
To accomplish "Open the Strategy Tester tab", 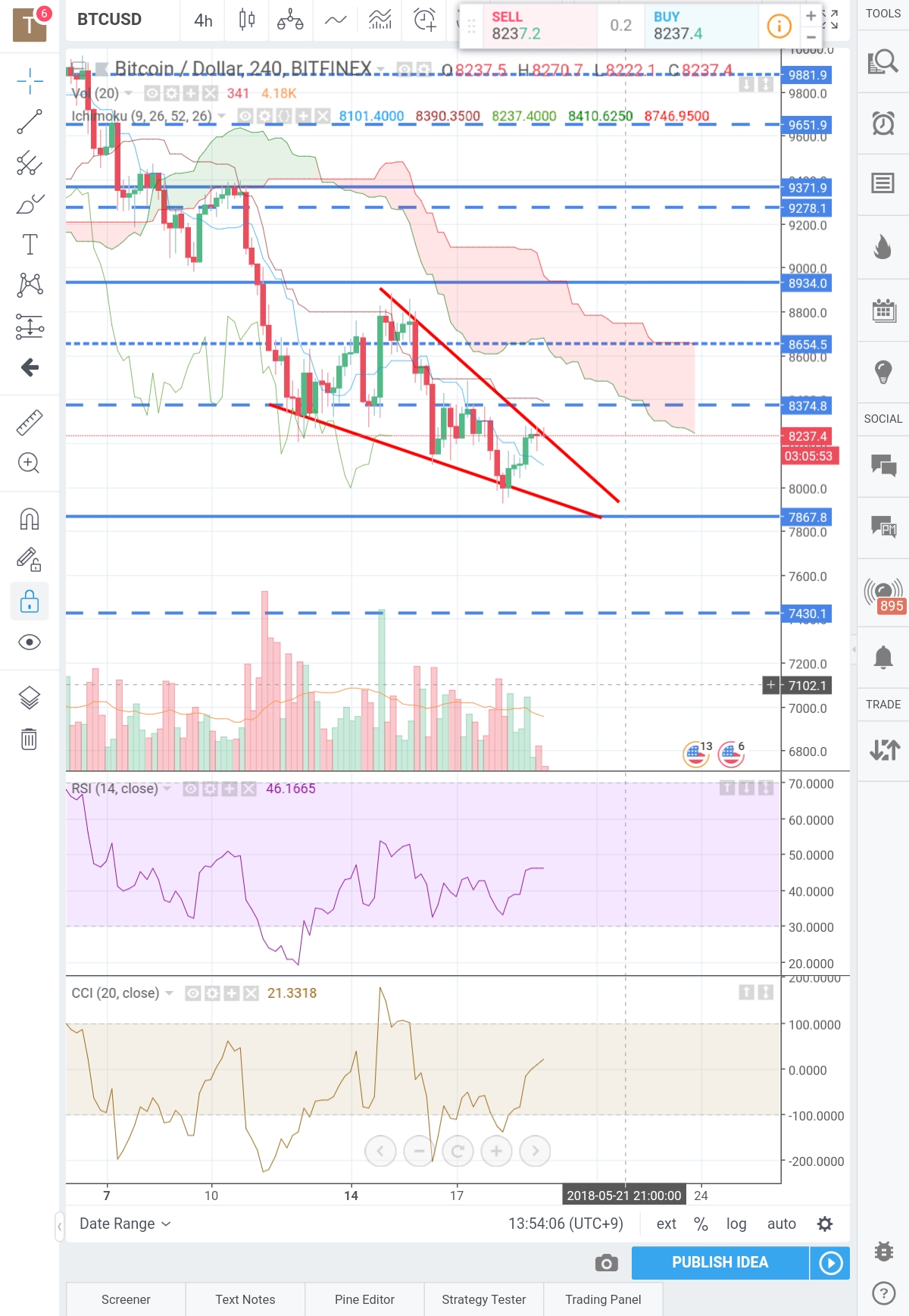I will point(484,1299).
